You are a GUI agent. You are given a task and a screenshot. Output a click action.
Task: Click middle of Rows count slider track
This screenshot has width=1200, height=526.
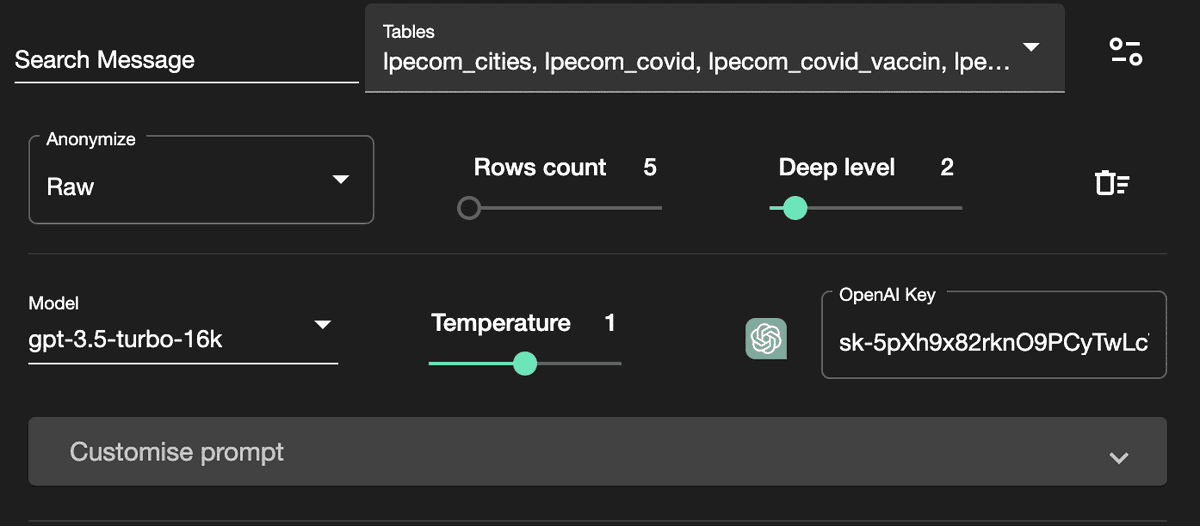(565, 208)
